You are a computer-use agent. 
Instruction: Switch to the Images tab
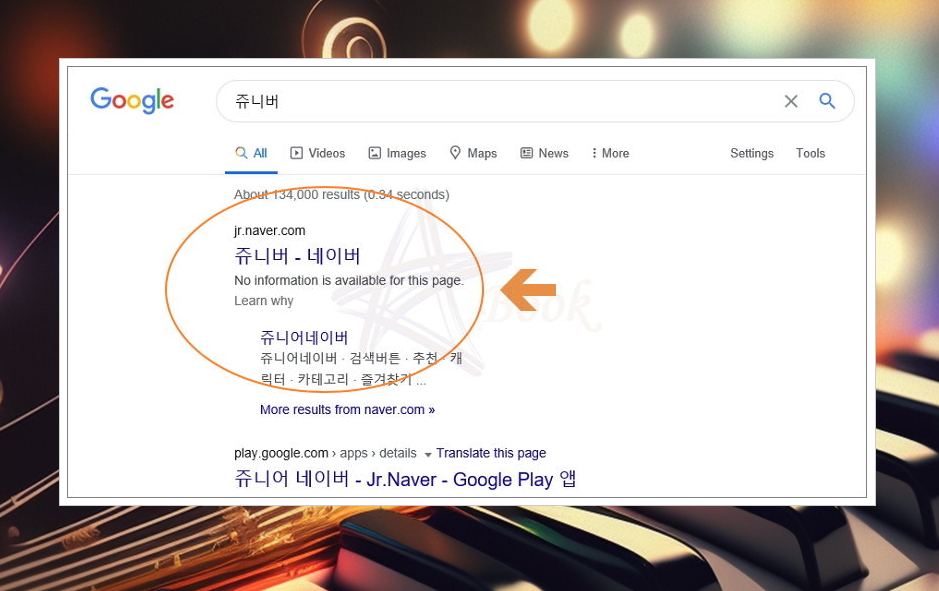pyautogui.click(x=397, y=153)
